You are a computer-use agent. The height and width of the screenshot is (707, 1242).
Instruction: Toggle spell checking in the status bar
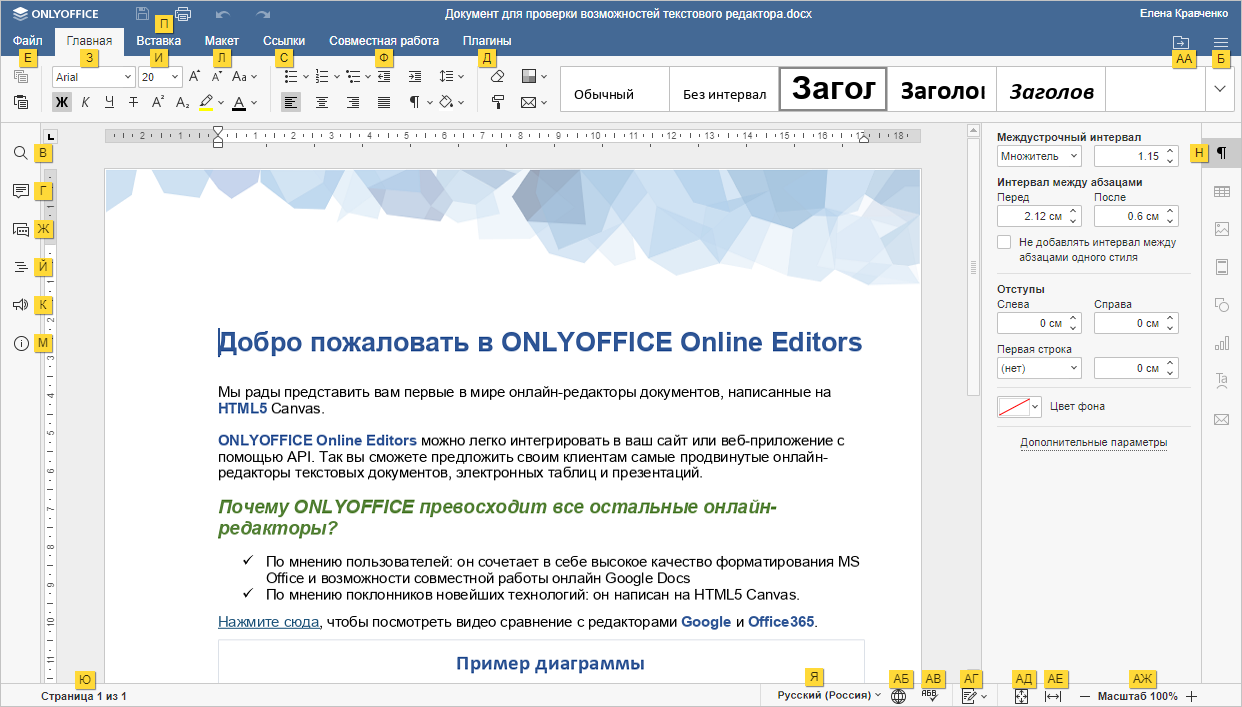pos(930,696)
